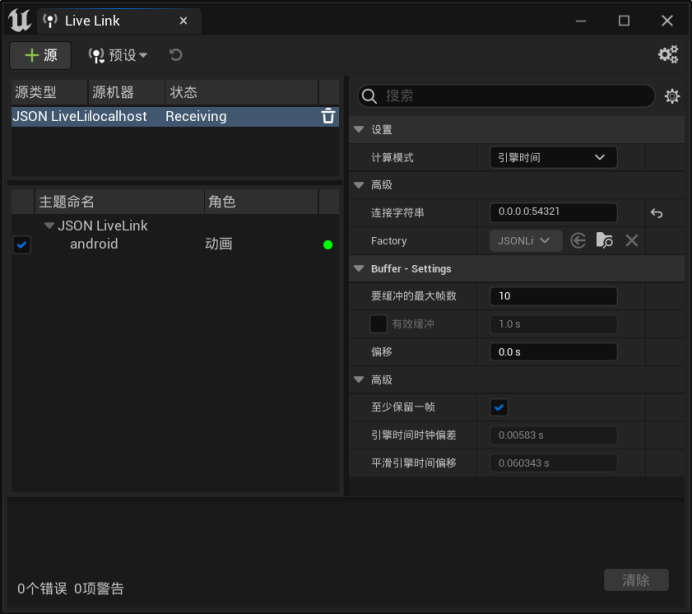Viewport: 693px width, 614px height.
Task: Click the add 源 button
Action: [41, 55]
